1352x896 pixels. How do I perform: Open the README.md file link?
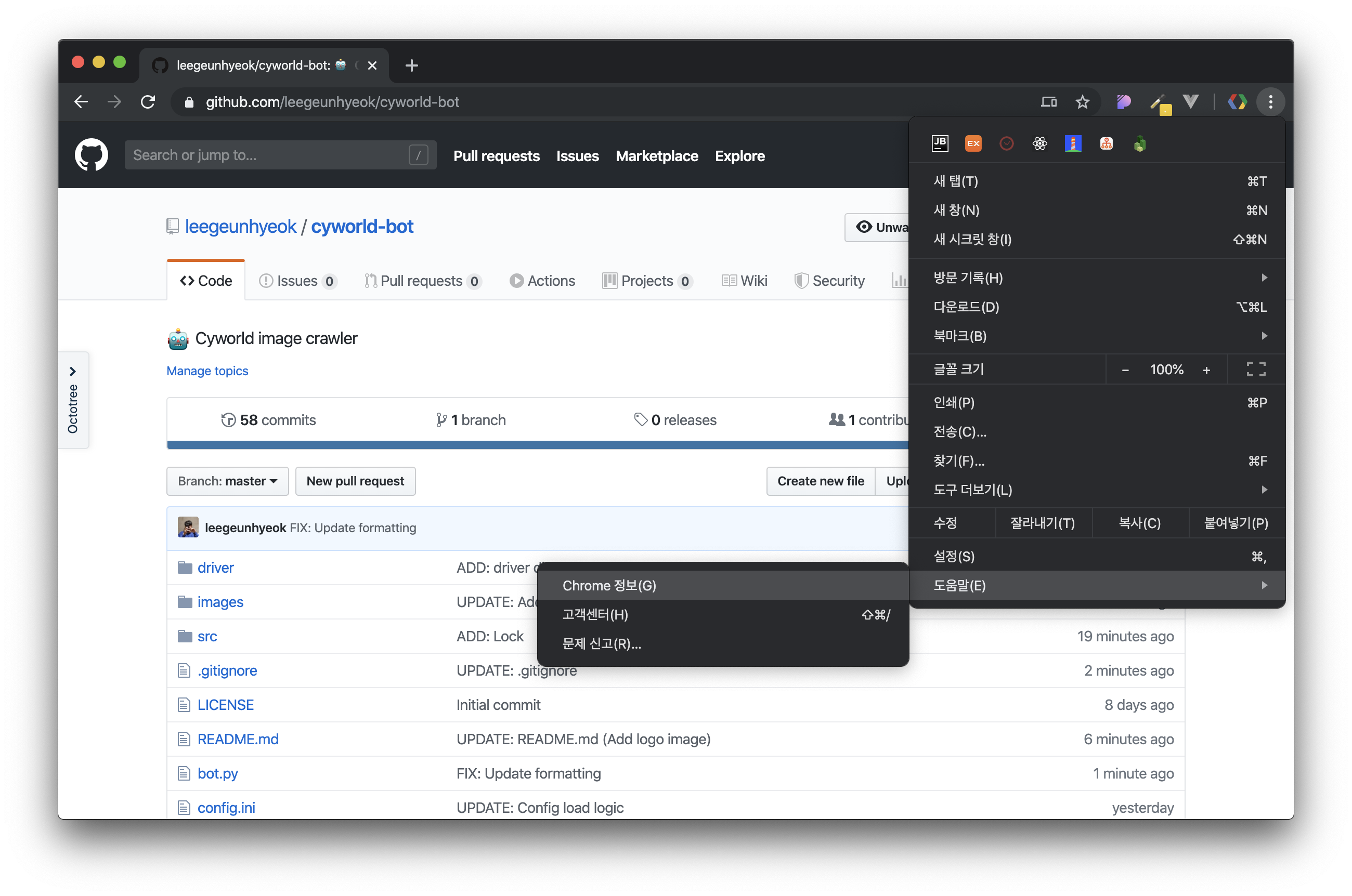coord(238,739)
